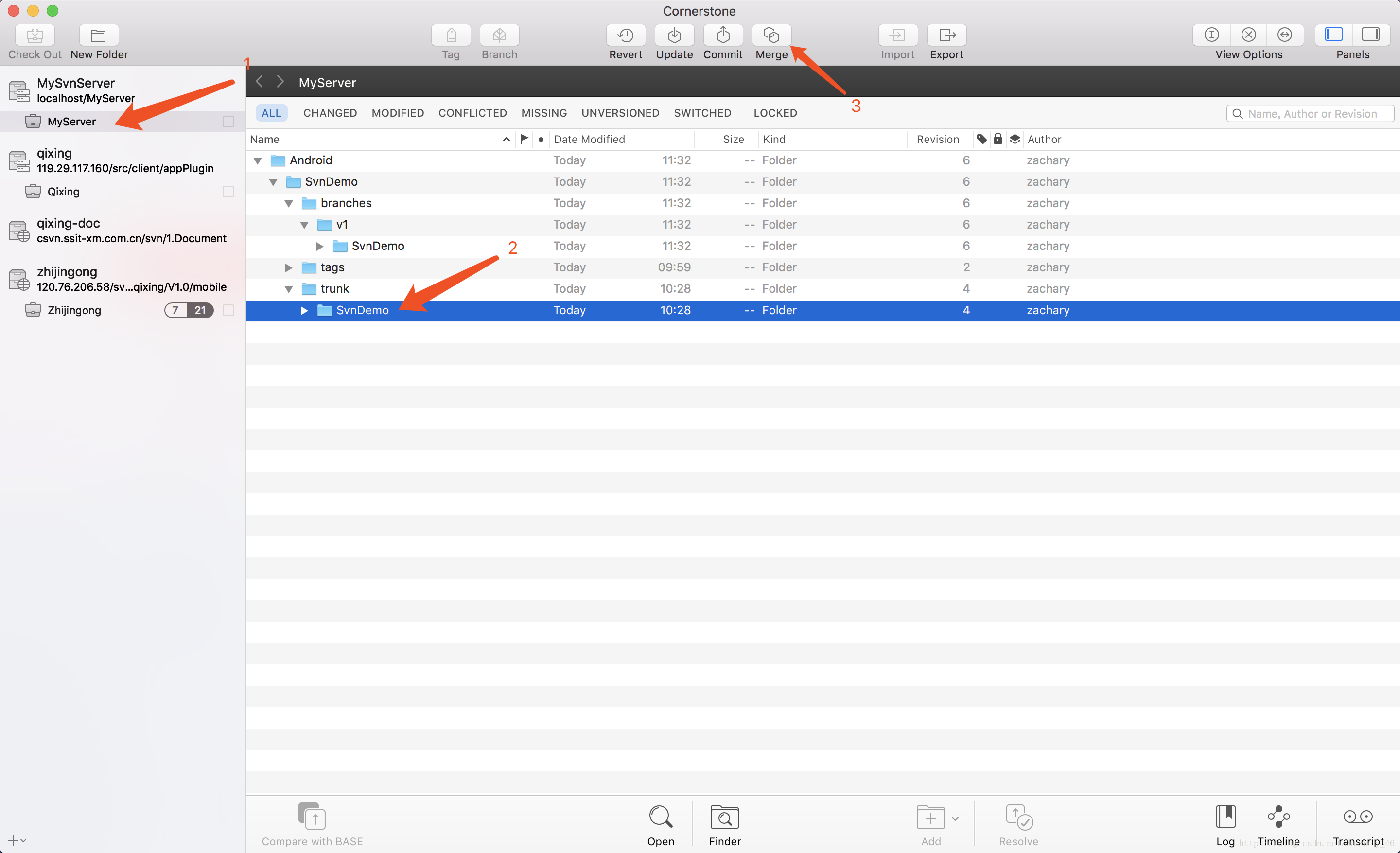Click the Zhijingong 7/21 change badge

click(189, 310)
